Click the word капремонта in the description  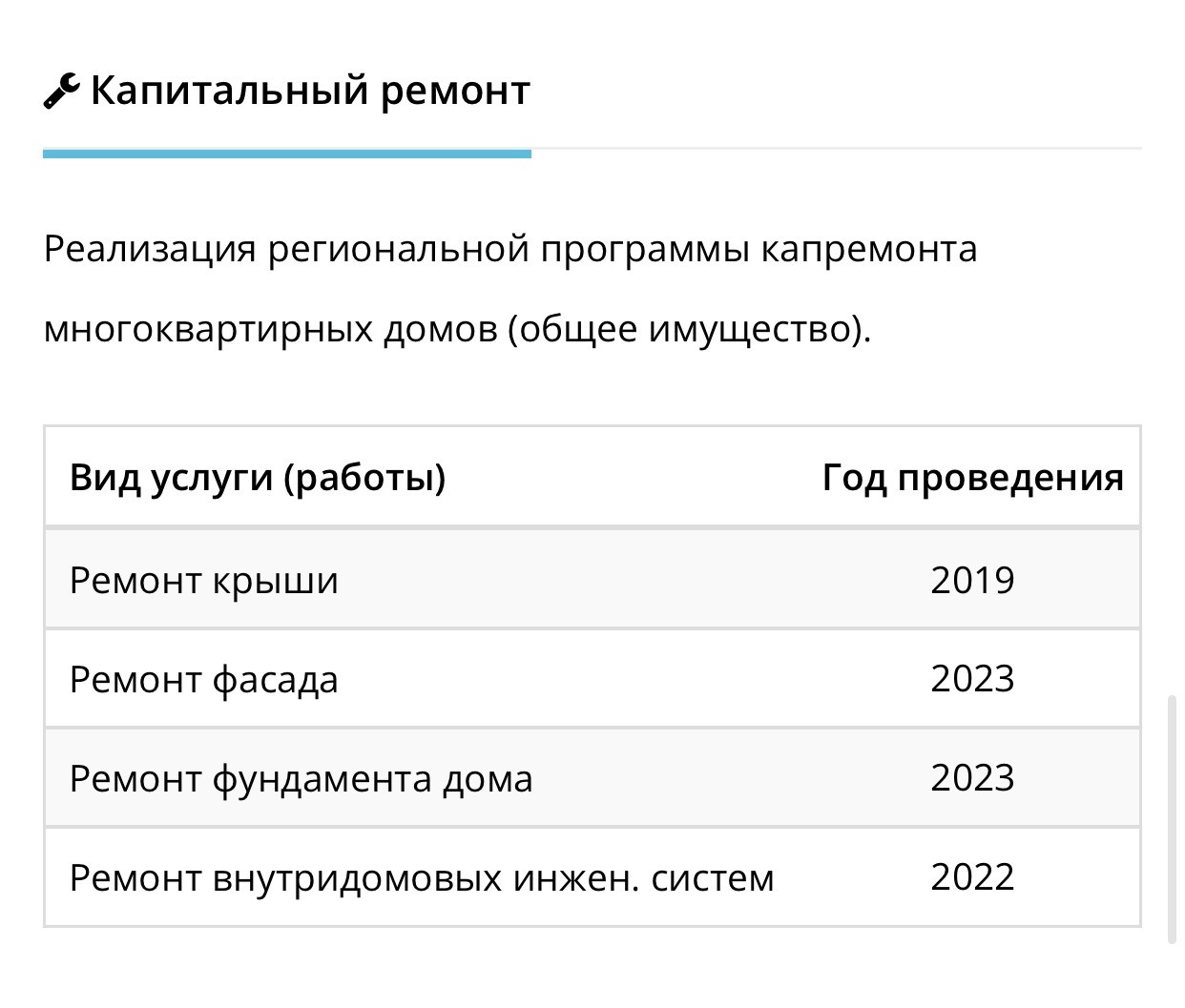(868, 250)
